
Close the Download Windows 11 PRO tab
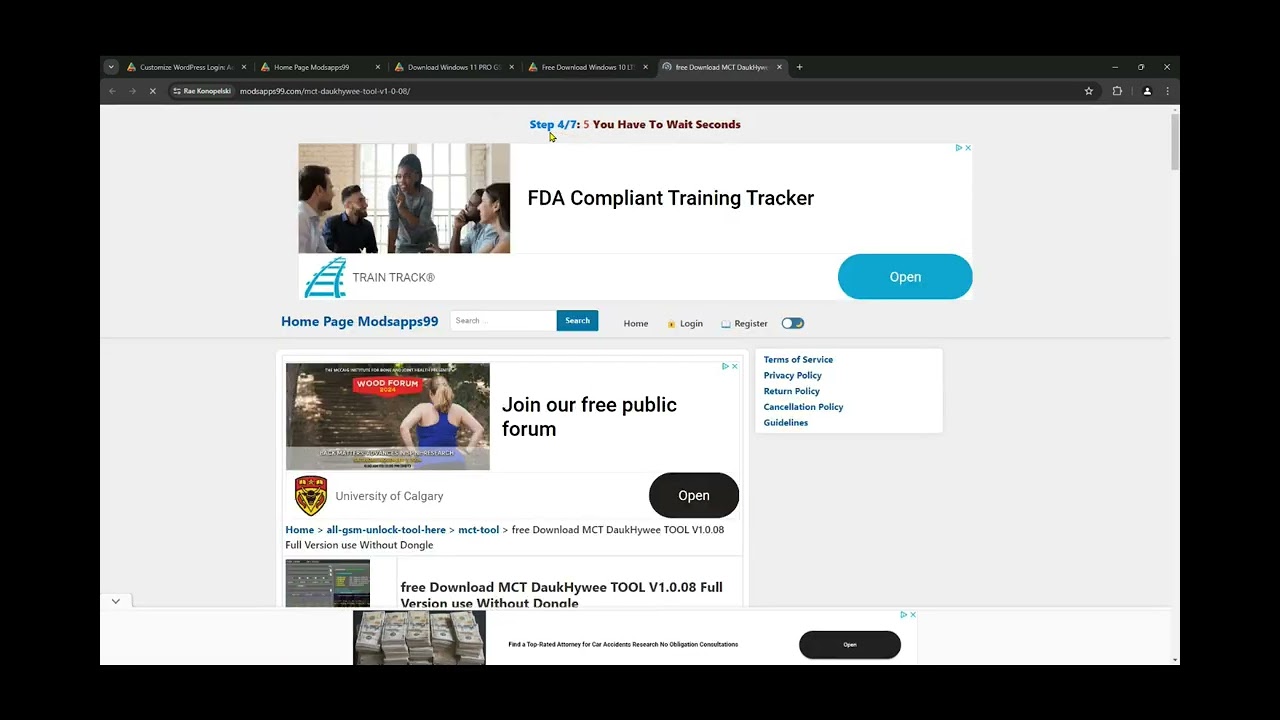tap(511, 67)
